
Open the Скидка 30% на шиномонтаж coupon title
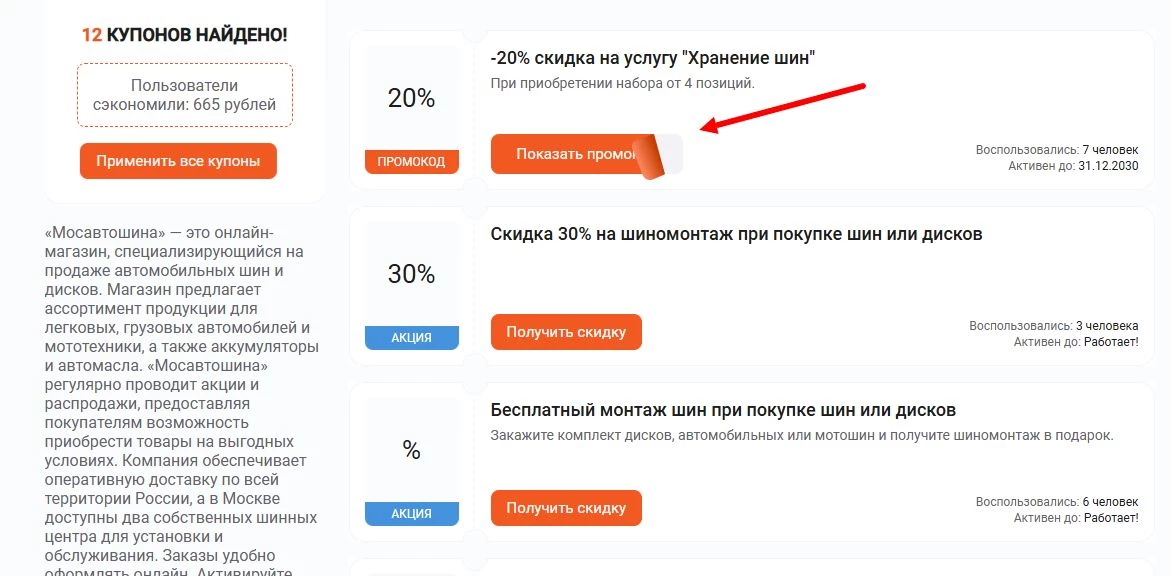736,234
